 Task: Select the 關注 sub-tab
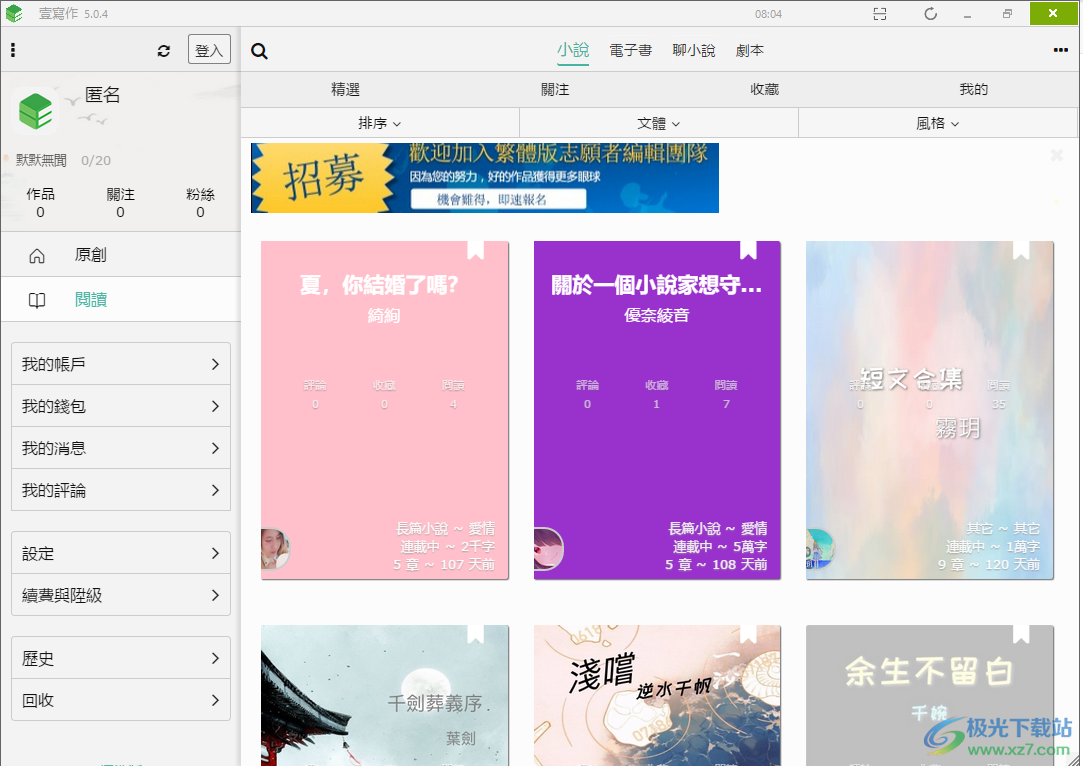pyautogui.click(x=555, y=89)
